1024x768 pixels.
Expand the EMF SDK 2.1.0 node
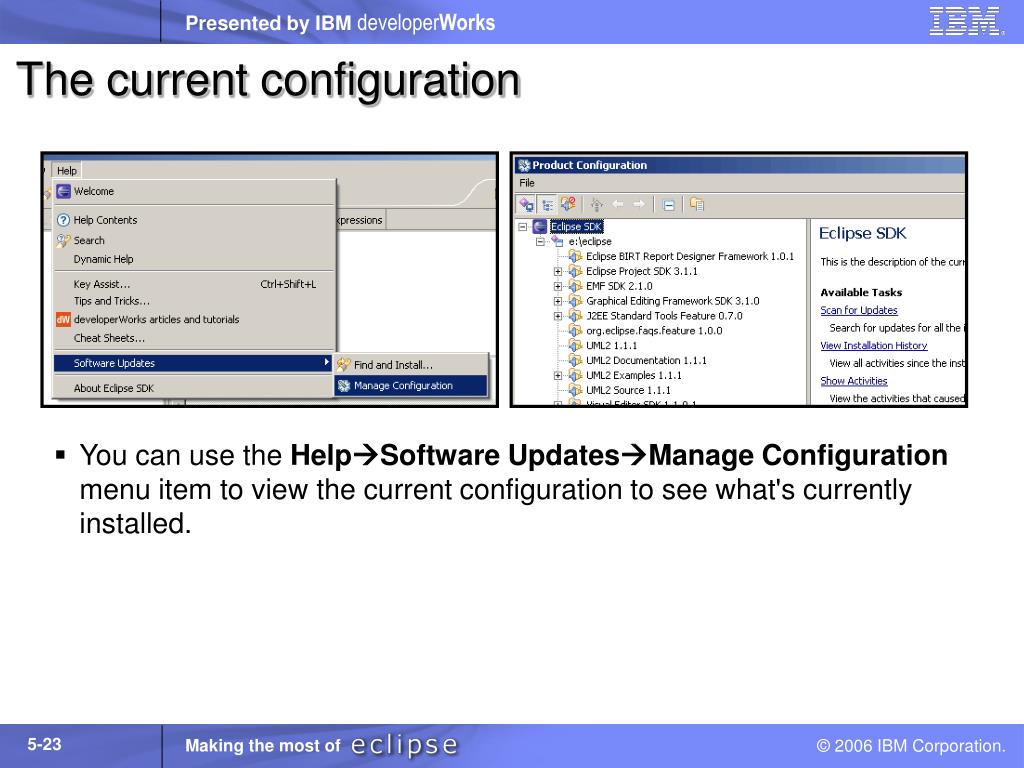point(558,286)
